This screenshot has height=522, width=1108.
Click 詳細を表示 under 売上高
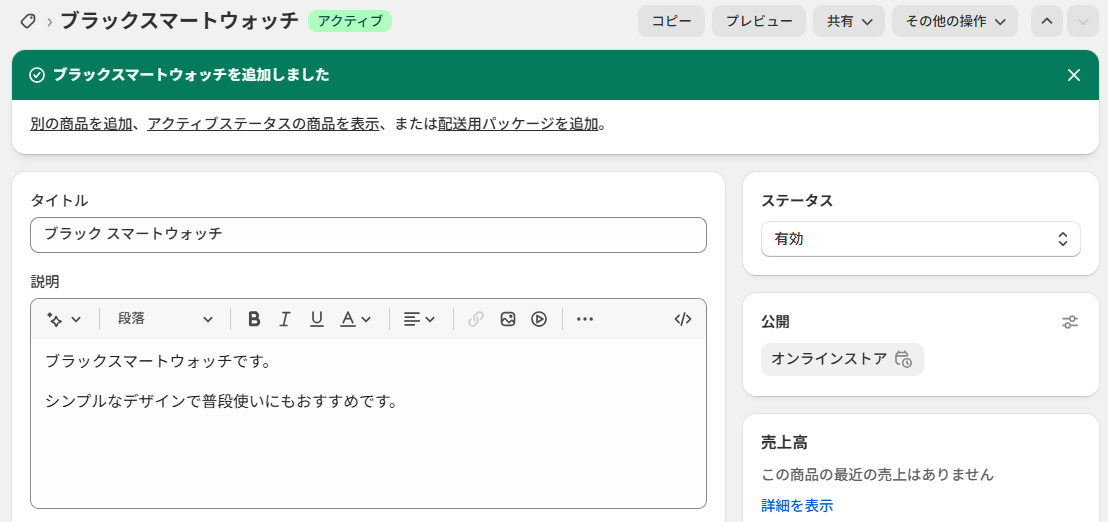pyautogui.click(x=797, y=505)
